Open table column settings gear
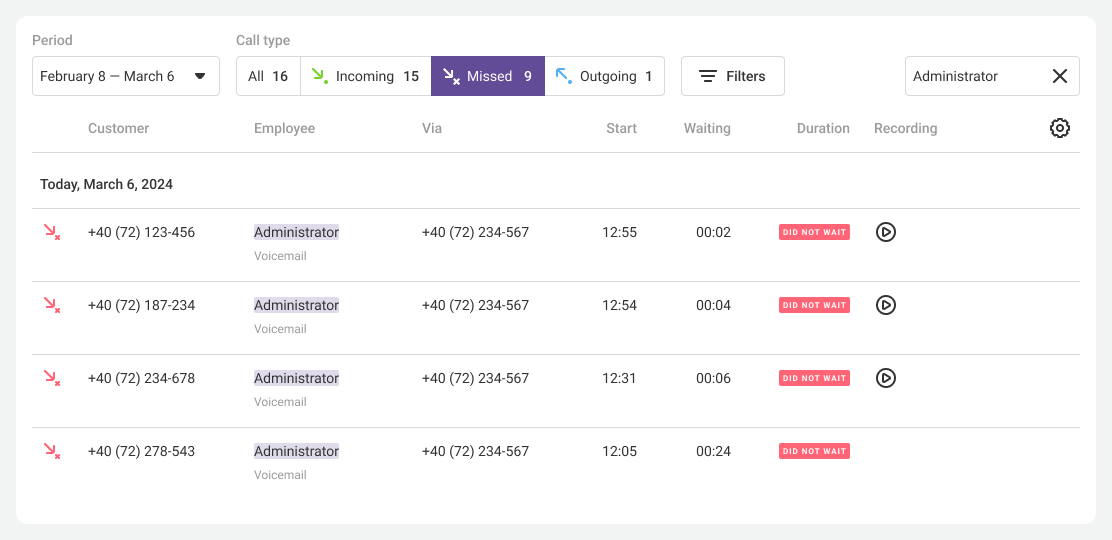The height and width of the screenshot is (540, 1112). tap(1060, 128)
